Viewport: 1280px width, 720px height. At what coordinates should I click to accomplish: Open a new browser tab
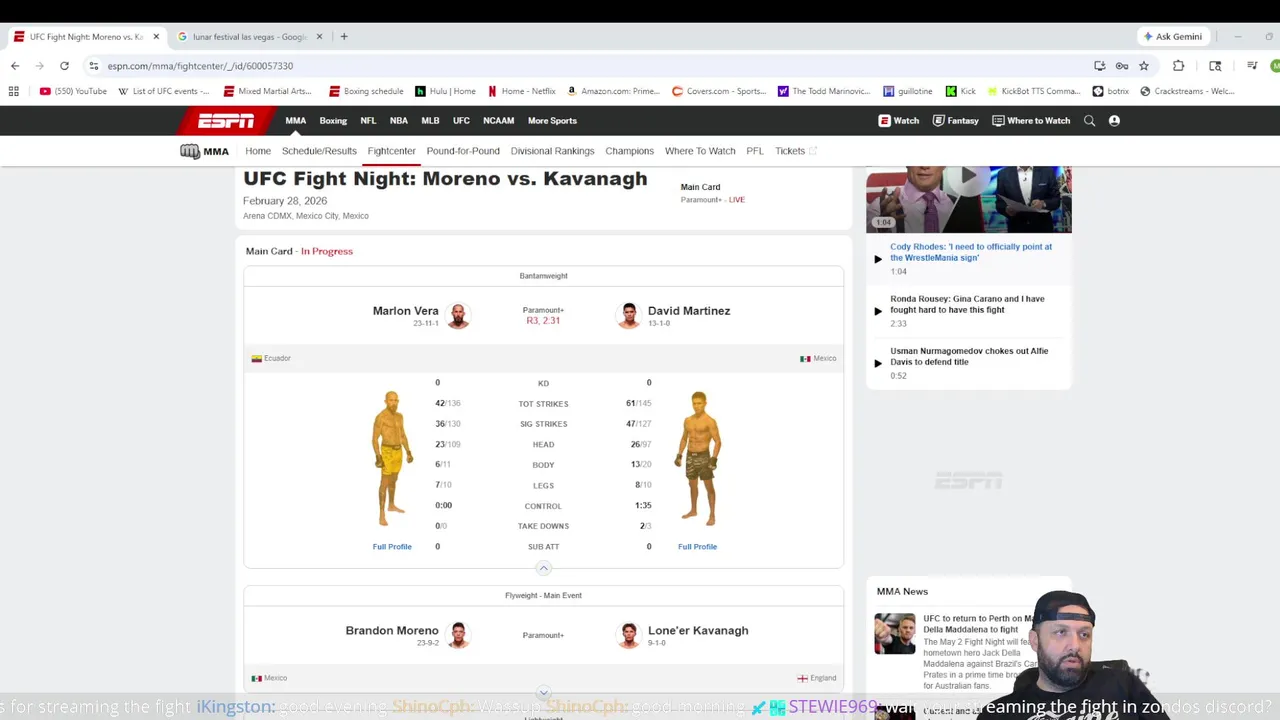click(344, 37)
